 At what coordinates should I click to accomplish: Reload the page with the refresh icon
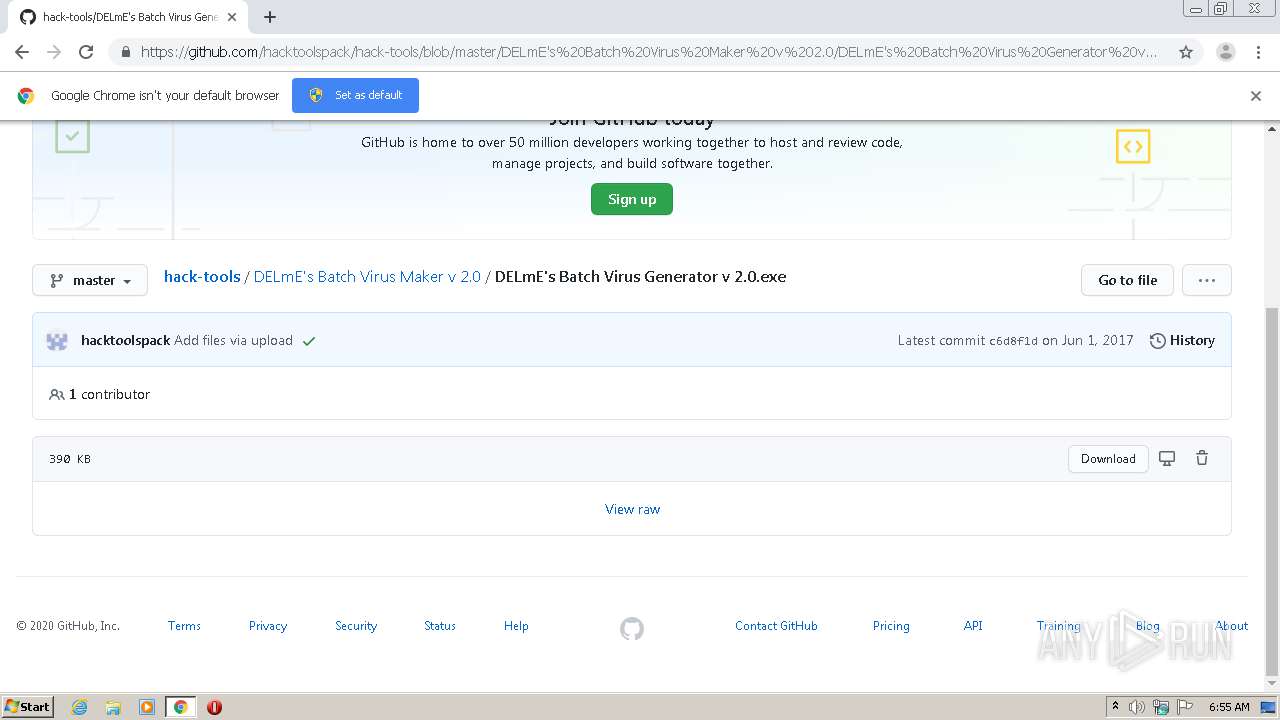86,52
